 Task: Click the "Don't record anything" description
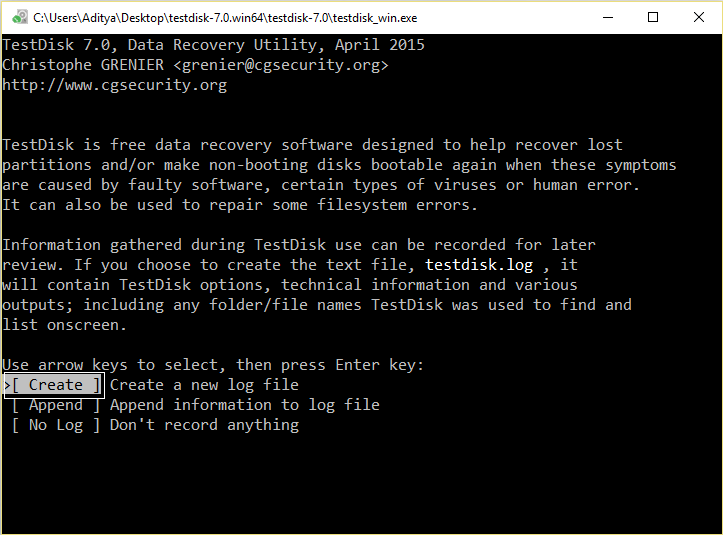coord(204,425)
